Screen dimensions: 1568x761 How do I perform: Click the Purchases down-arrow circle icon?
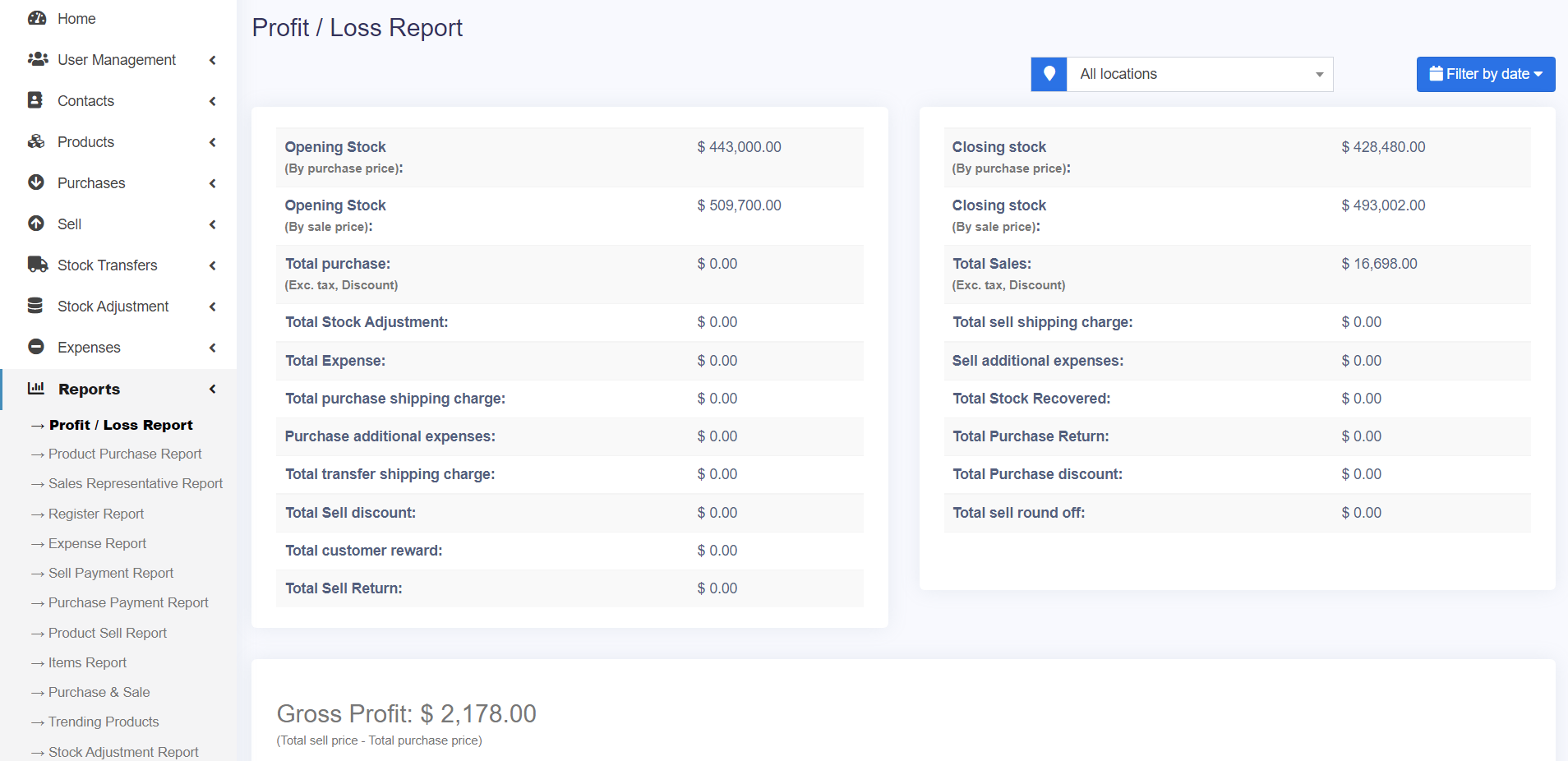(x=36, y=182)
